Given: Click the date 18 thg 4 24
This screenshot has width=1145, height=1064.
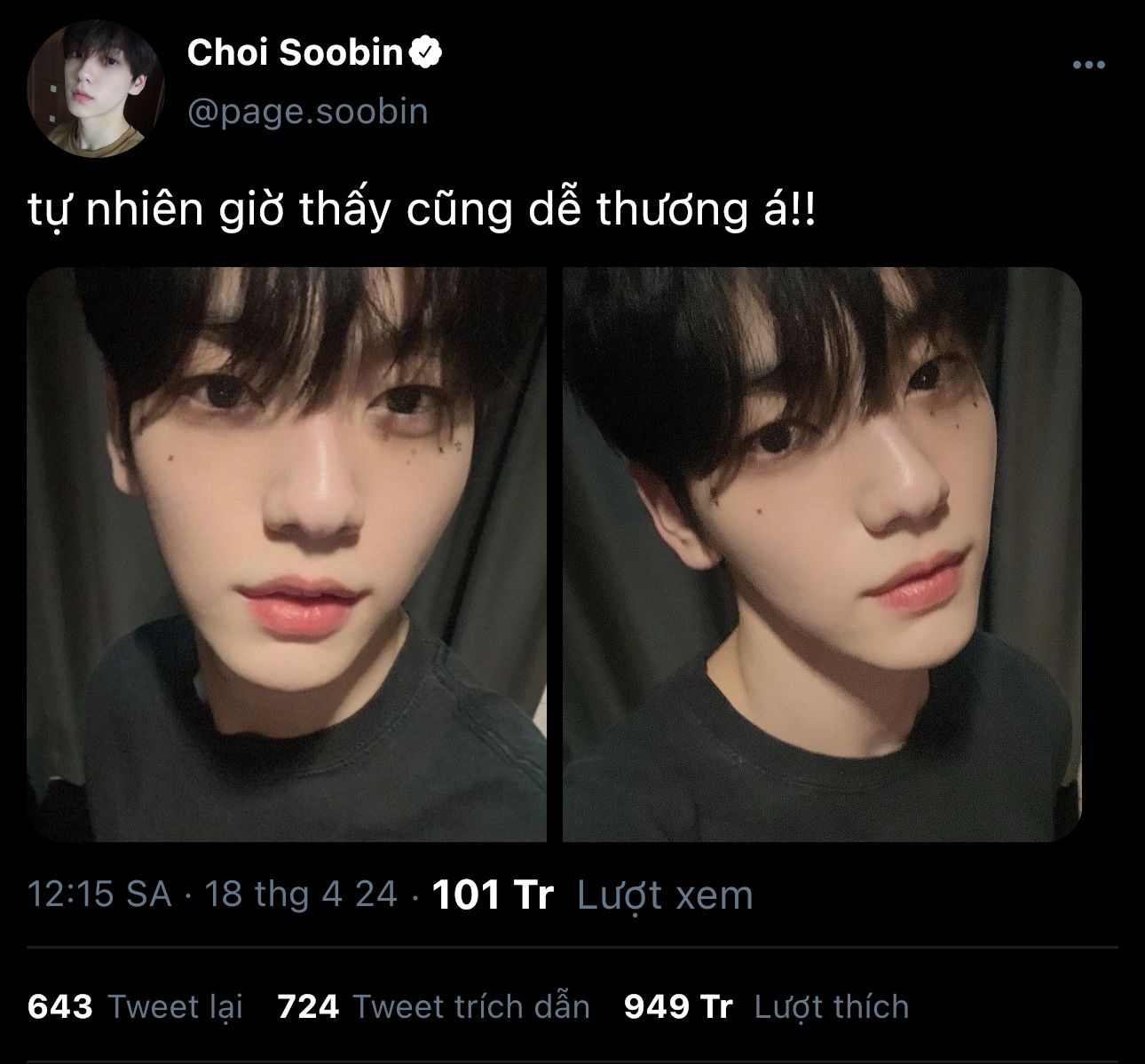Looking at the screenshot, I should pyautogui.click(x=301, y=894).
